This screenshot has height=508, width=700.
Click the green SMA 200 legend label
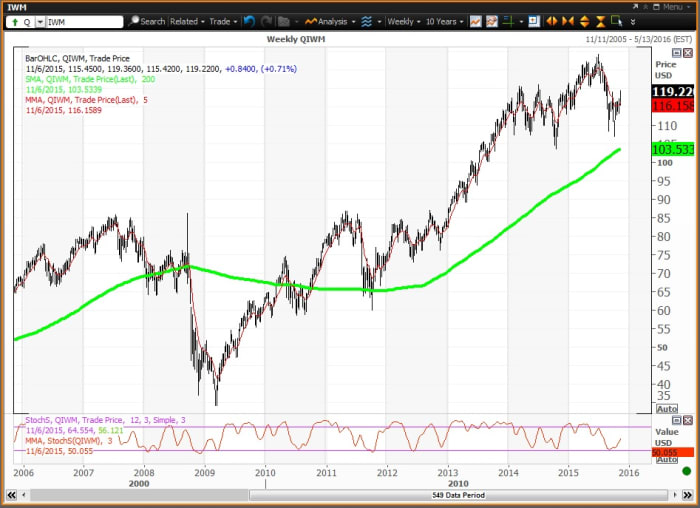[90, 79]
